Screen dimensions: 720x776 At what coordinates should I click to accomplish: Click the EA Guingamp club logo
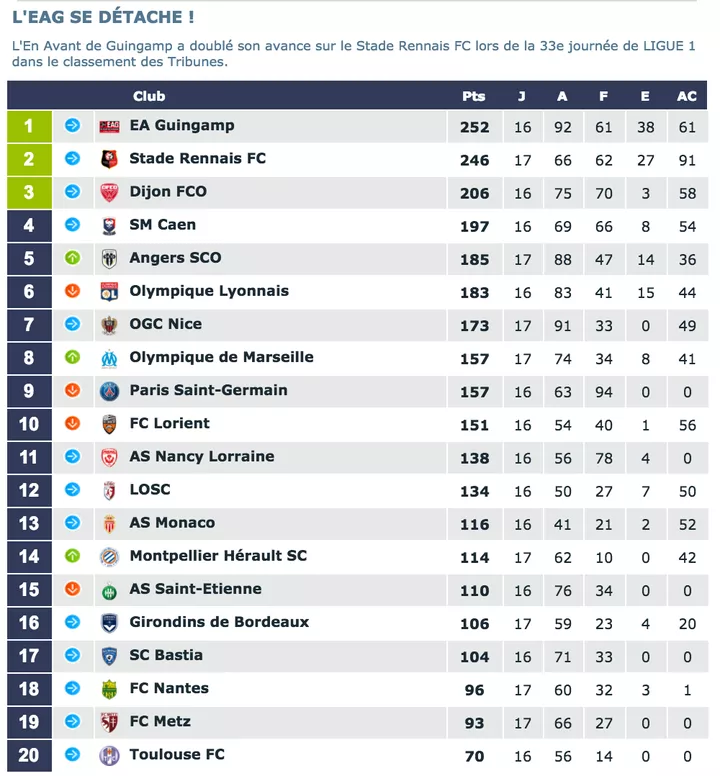coord(109,126)
